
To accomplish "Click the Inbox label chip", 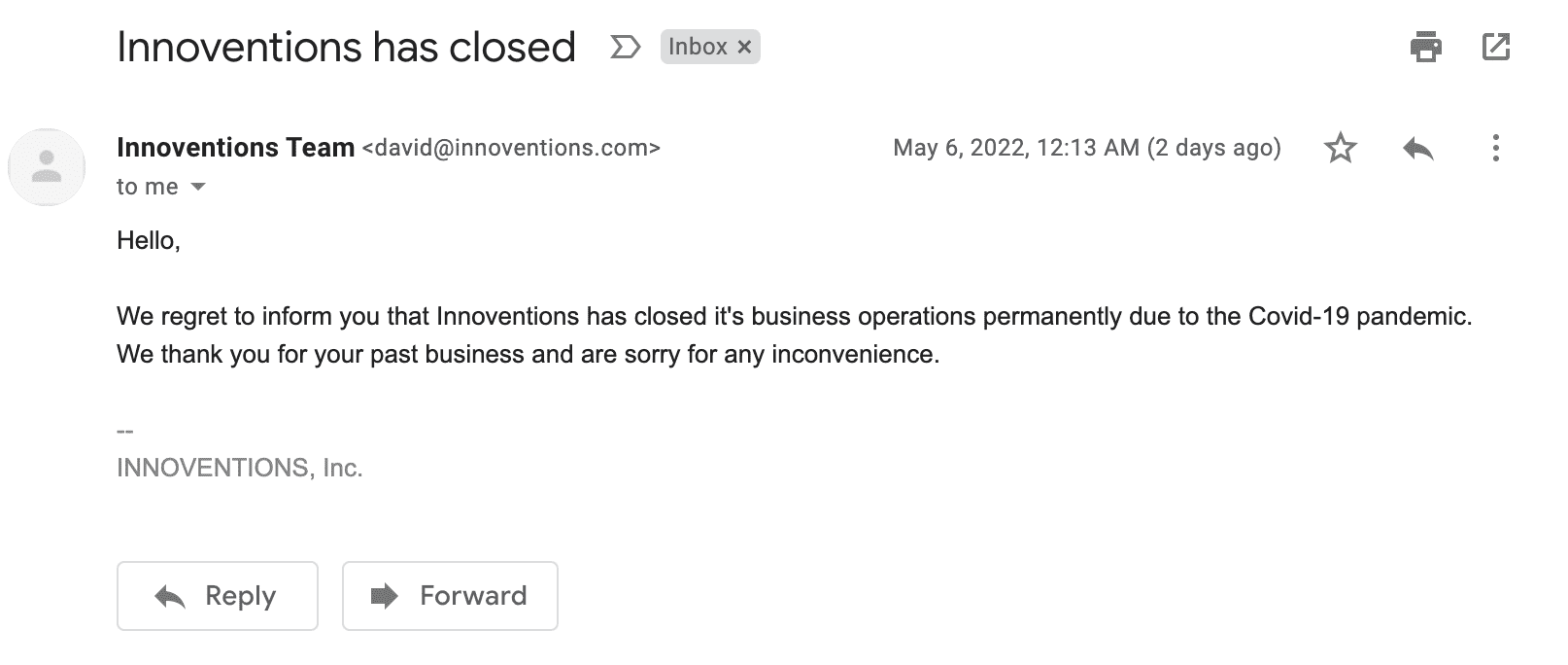I will click(x=698, y=47).
